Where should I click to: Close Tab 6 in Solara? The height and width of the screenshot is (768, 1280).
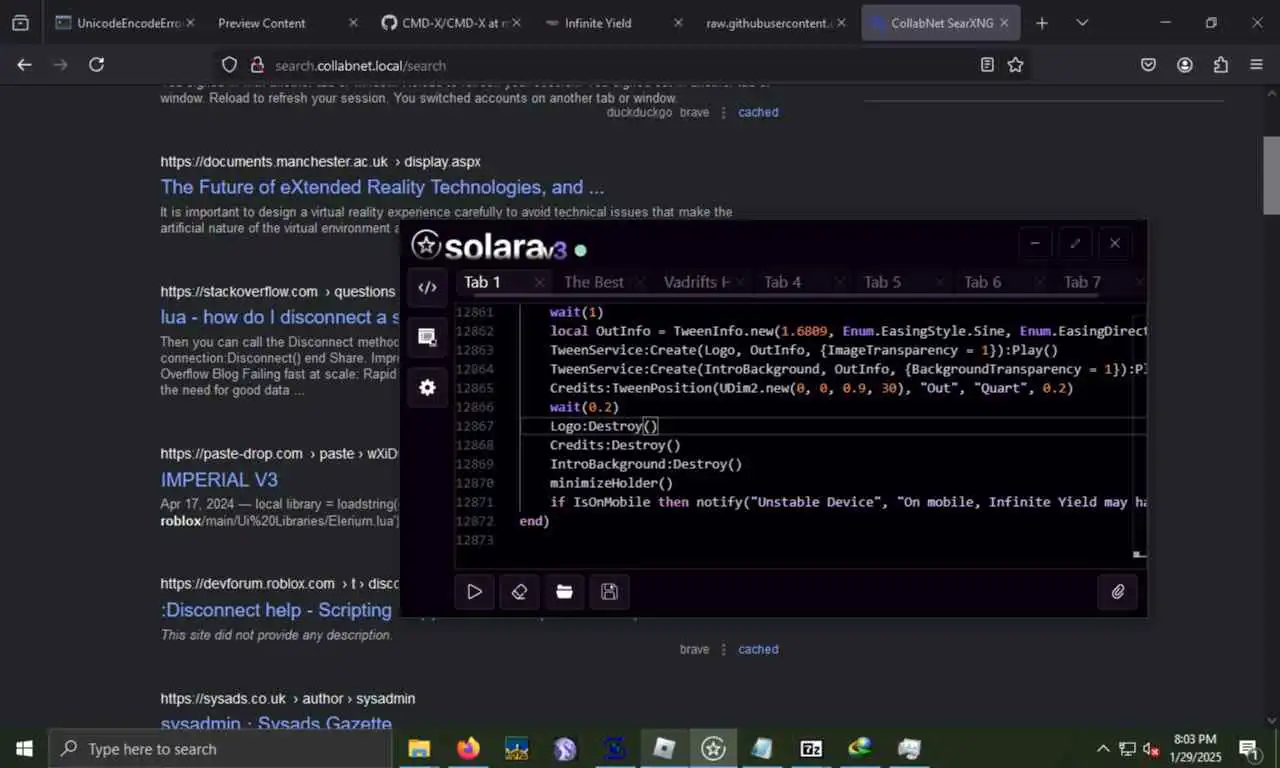[1040, 283]
